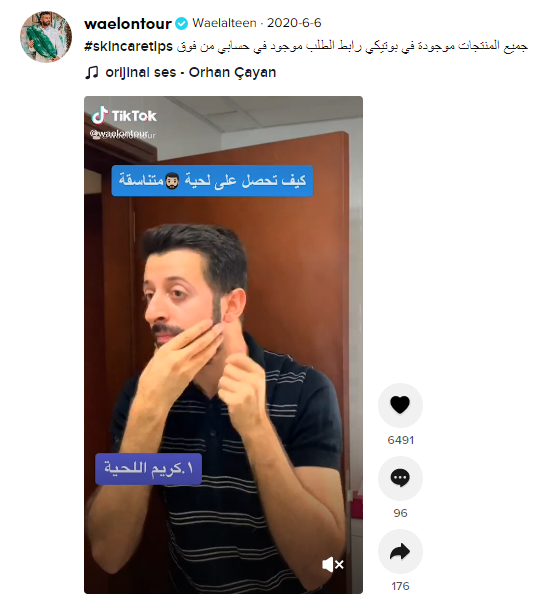
Task: Unmute the video with speaker icon
Action: (x=333, y=565)
